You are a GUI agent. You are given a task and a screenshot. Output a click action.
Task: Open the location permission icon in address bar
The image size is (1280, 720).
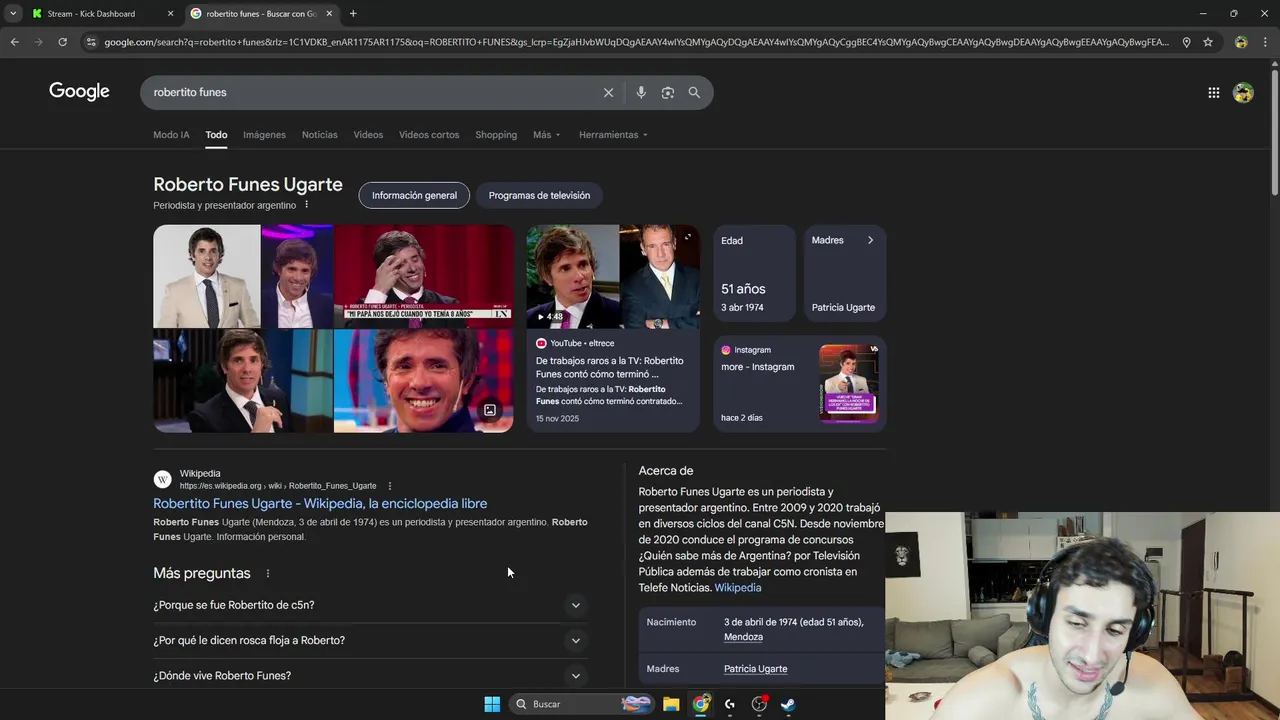coord(1186,42)
